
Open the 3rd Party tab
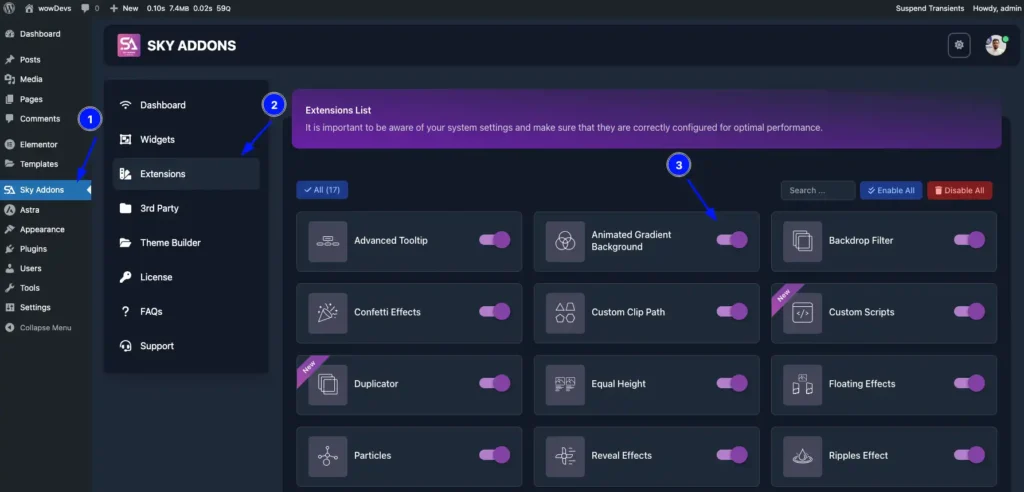coord(186,208)
